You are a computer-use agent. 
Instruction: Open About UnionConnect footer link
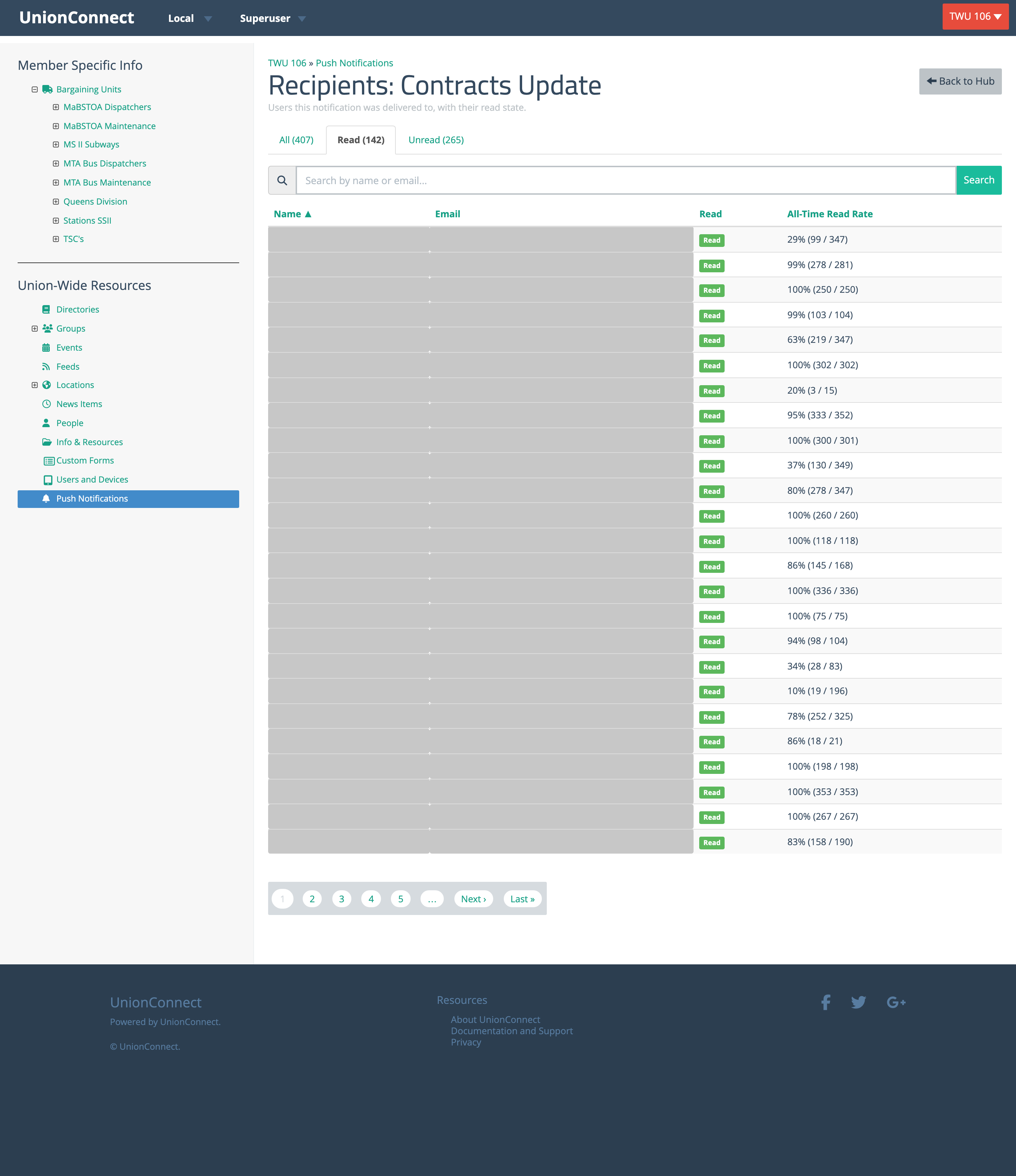click(x=496, y=1019)
